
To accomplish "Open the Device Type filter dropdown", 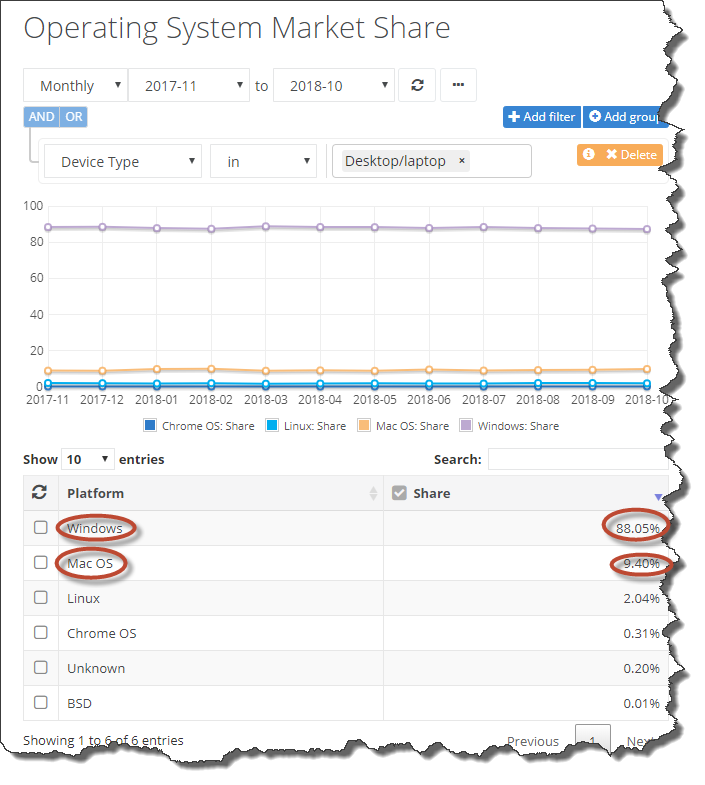I will pyautogui.click(x=123, y=161).
